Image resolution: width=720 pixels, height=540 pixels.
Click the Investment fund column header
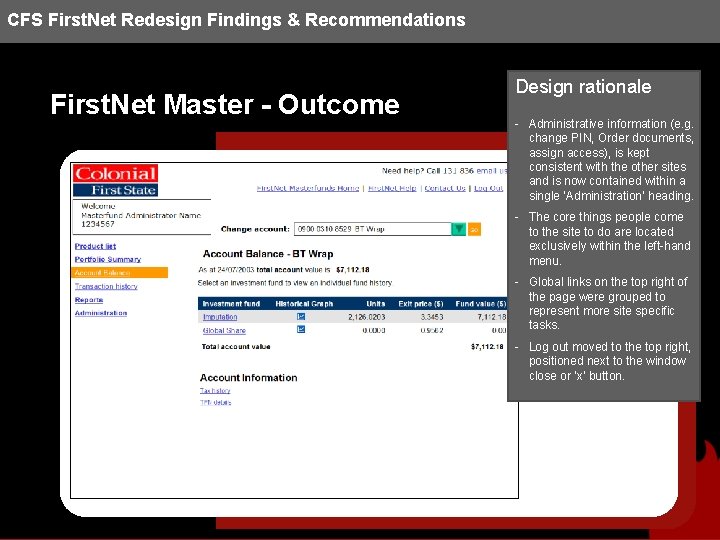point(231,304)
